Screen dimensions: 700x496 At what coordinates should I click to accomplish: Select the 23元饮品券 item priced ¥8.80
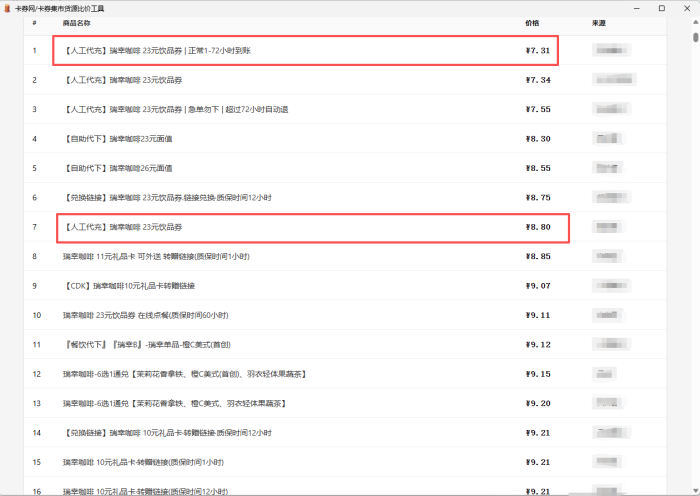123,227
